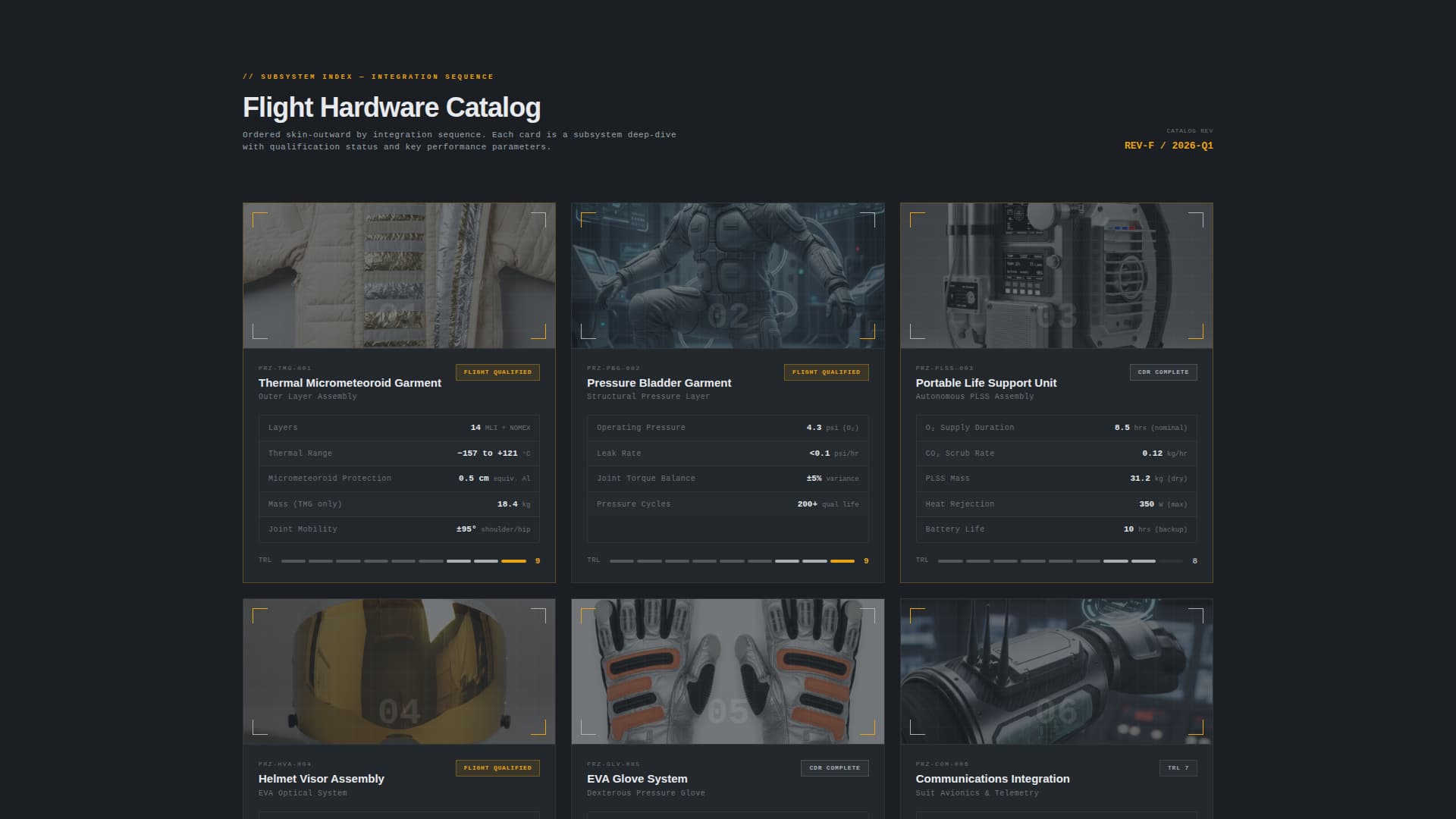Open the Helmet Visor Assembly title link
Viewport: 1456px width, 819px height.
pos(321,779)
